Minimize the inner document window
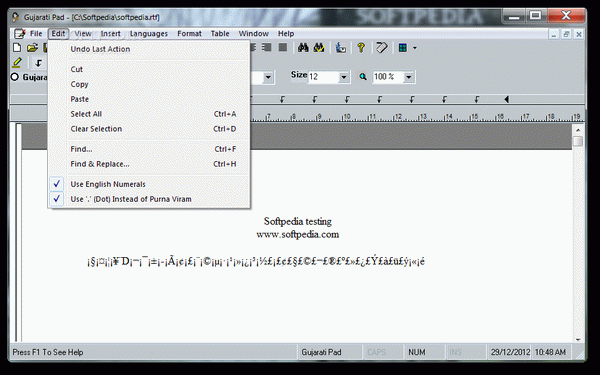The image size is (600, 375). tap(554, 34)
